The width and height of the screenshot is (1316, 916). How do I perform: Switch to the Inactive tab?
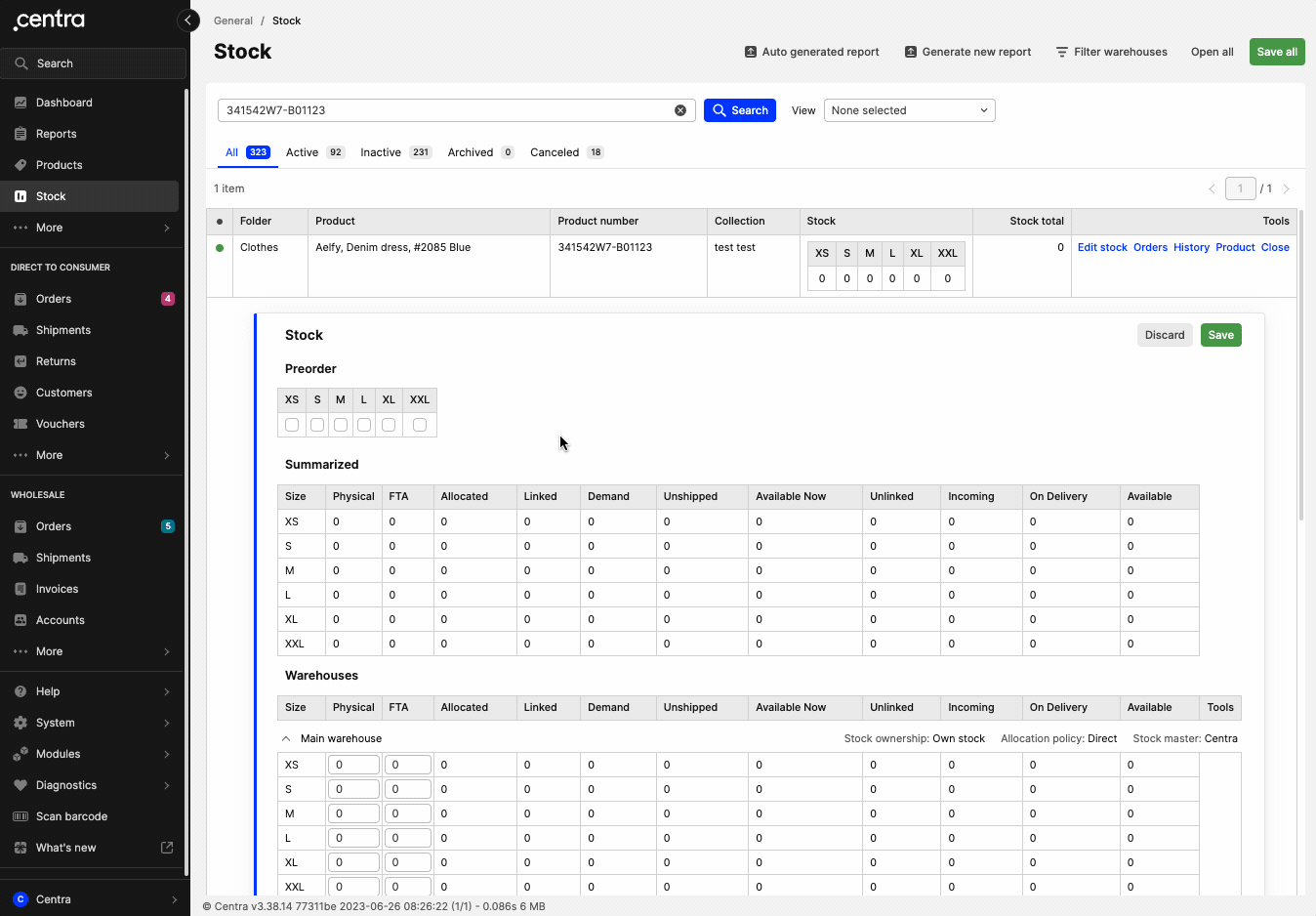click(381, 152)
